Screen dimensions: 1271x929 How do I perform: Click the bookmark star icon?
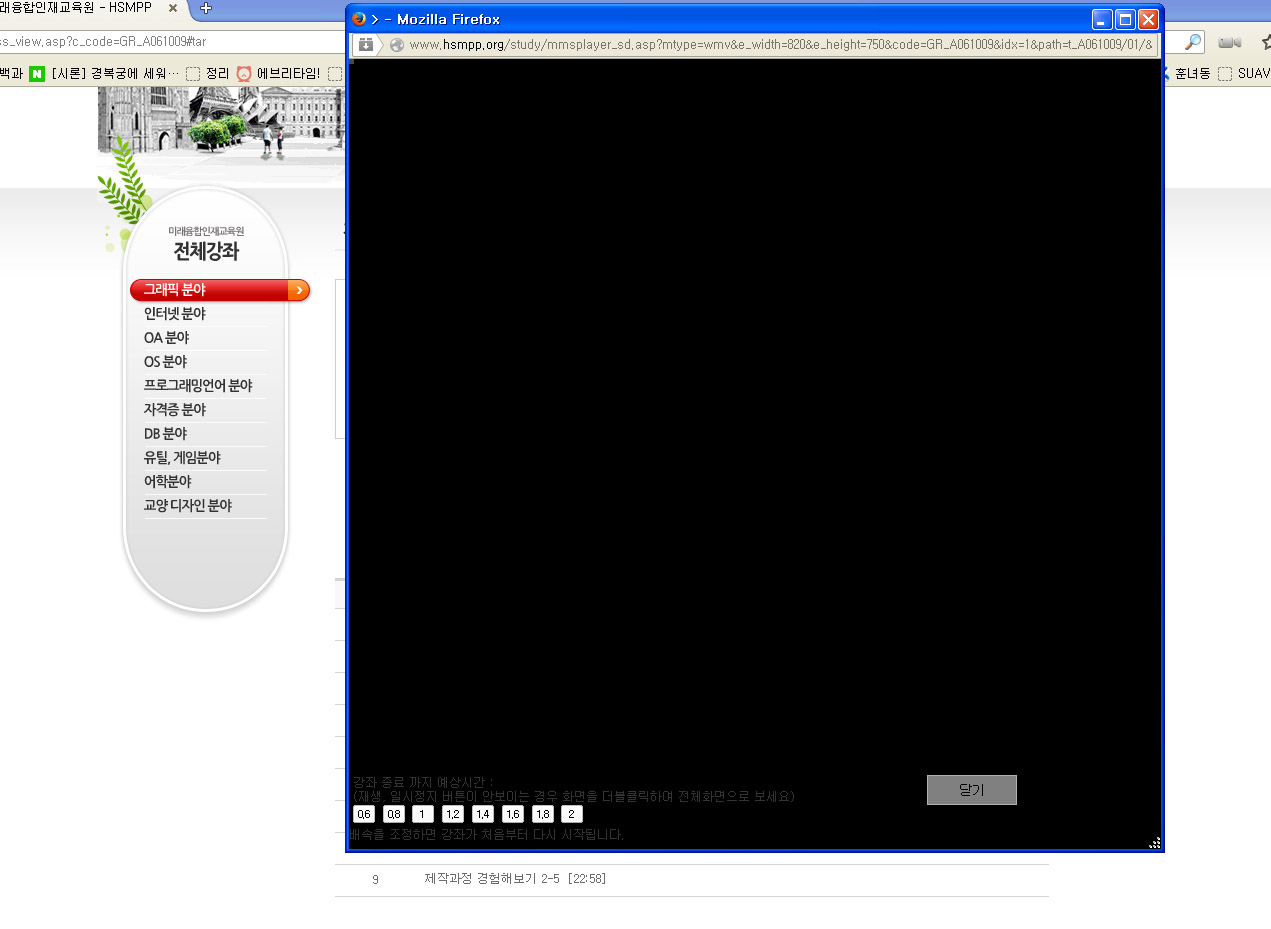tap(1265, 42)
